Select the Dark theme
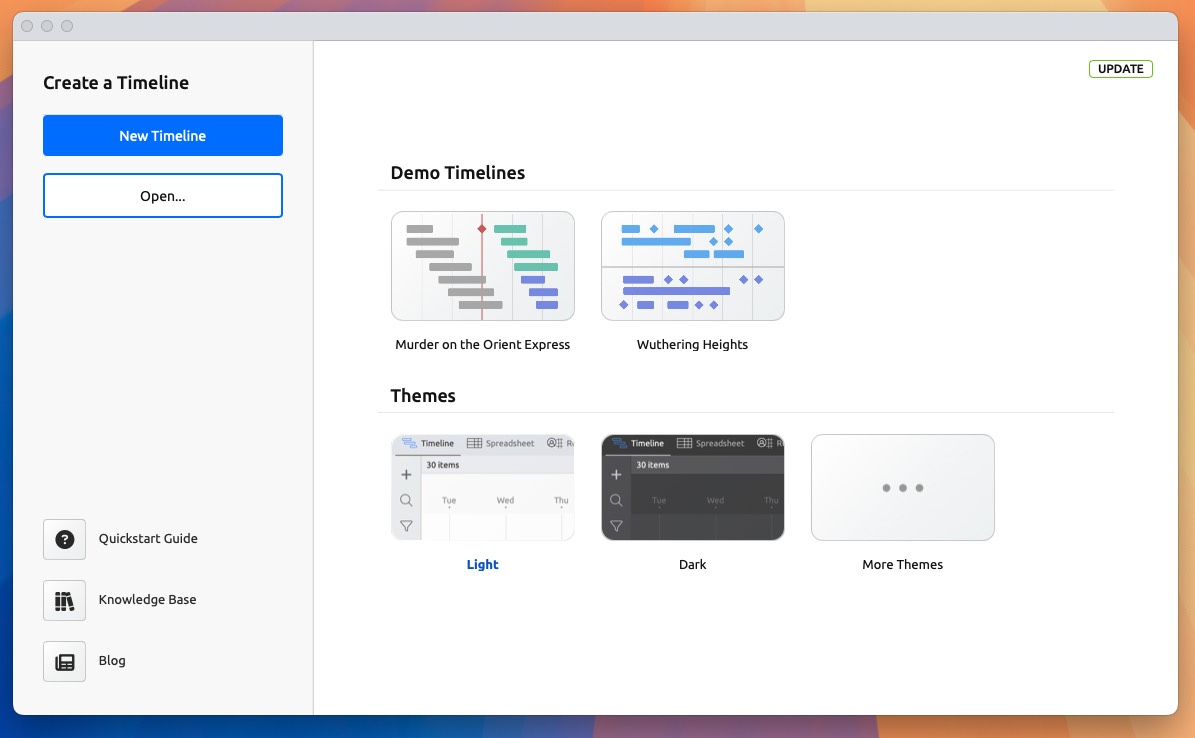 (x=693, y=487)
